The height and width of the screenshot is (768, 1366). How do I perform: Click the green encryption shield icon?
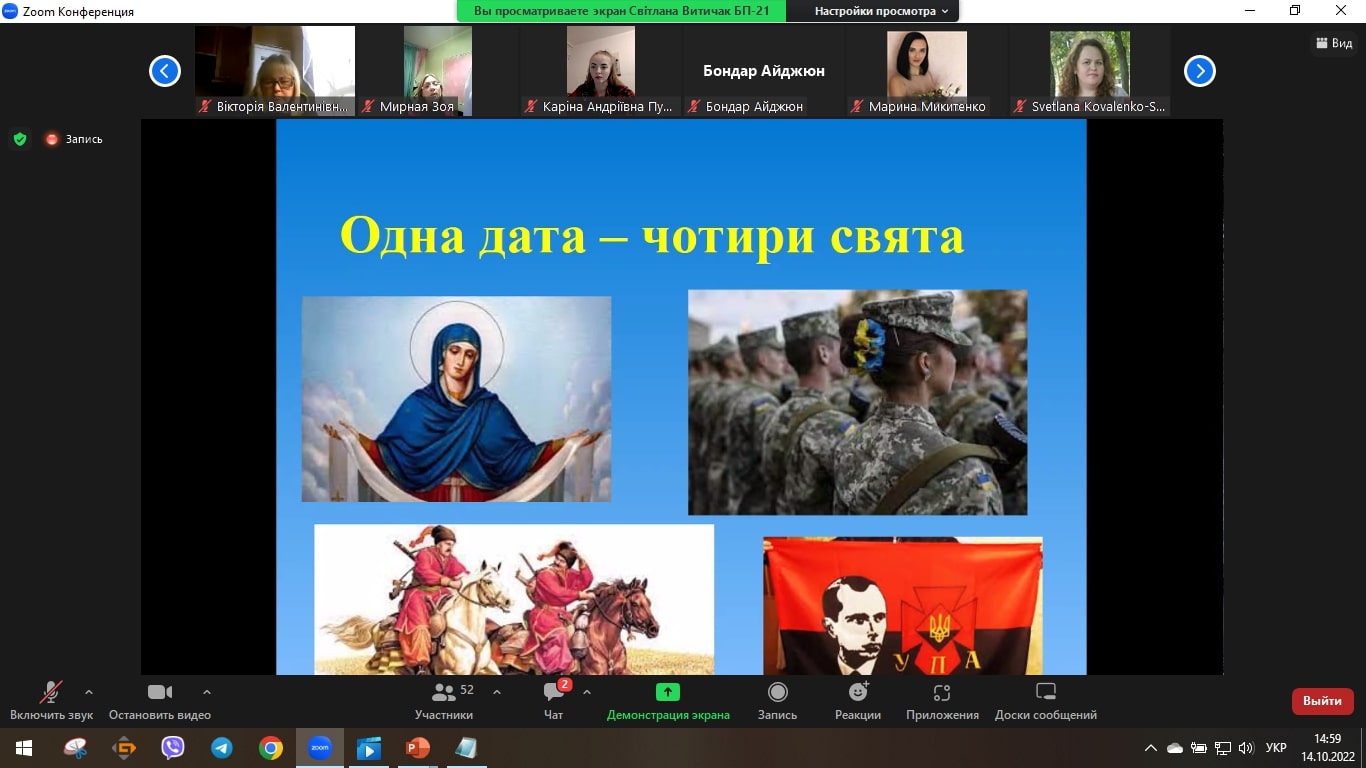coord(20,139)
